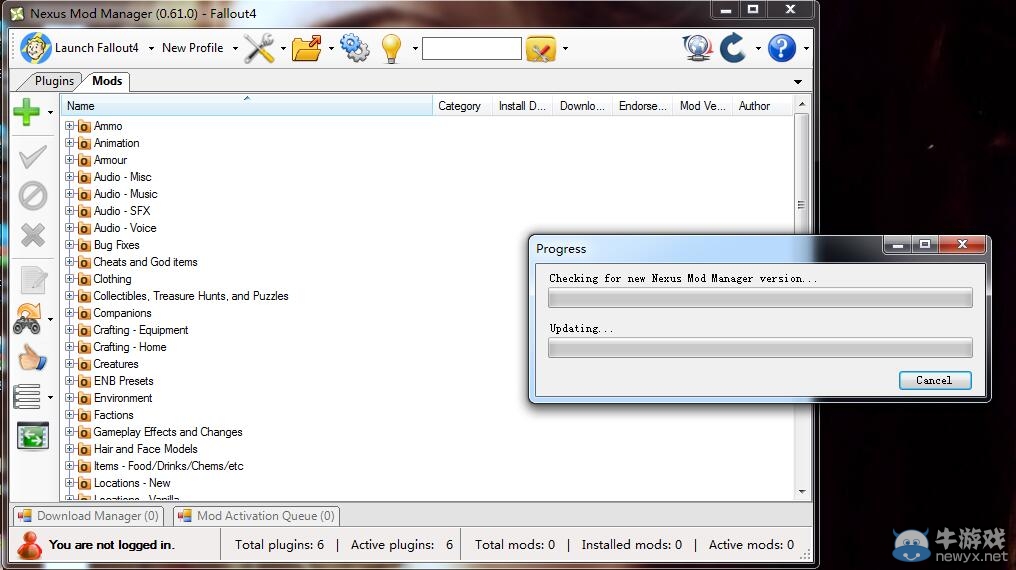The width and height of the screenshot is (1016, 570).
Task: Open settings via the gears icon
Action: (x=354, y=48)
